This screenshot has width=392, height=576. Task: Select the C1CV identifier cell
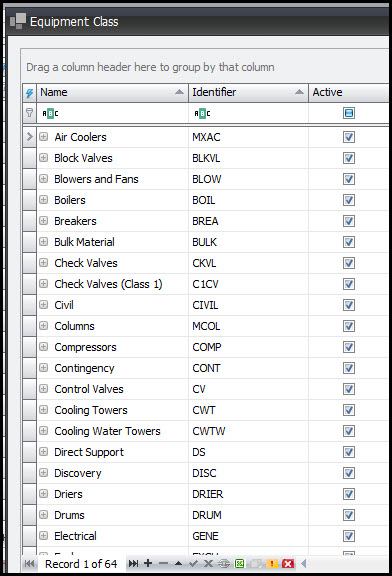(248, 284)
